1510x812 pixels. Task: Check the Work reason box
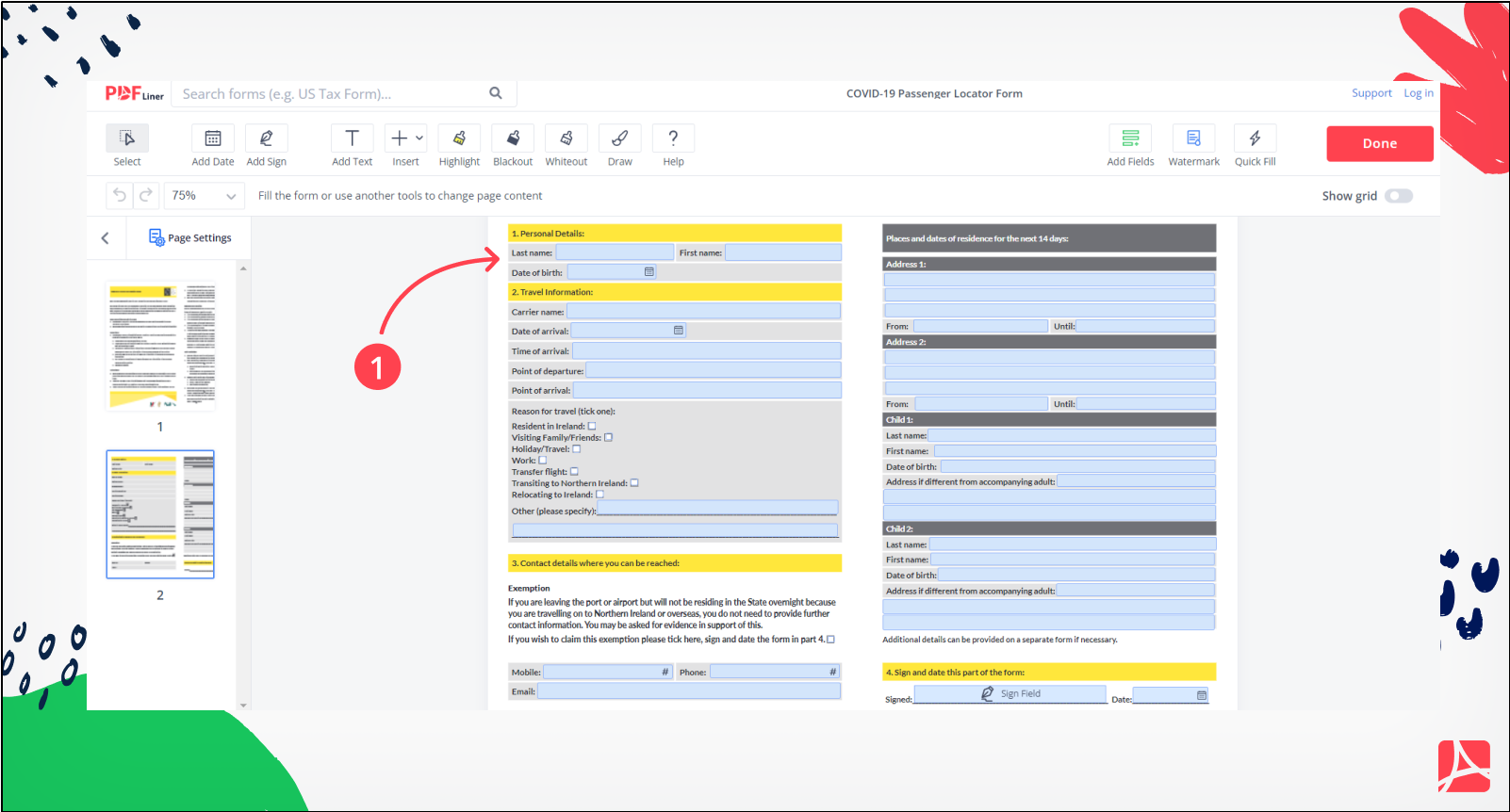tap(542, 460)
